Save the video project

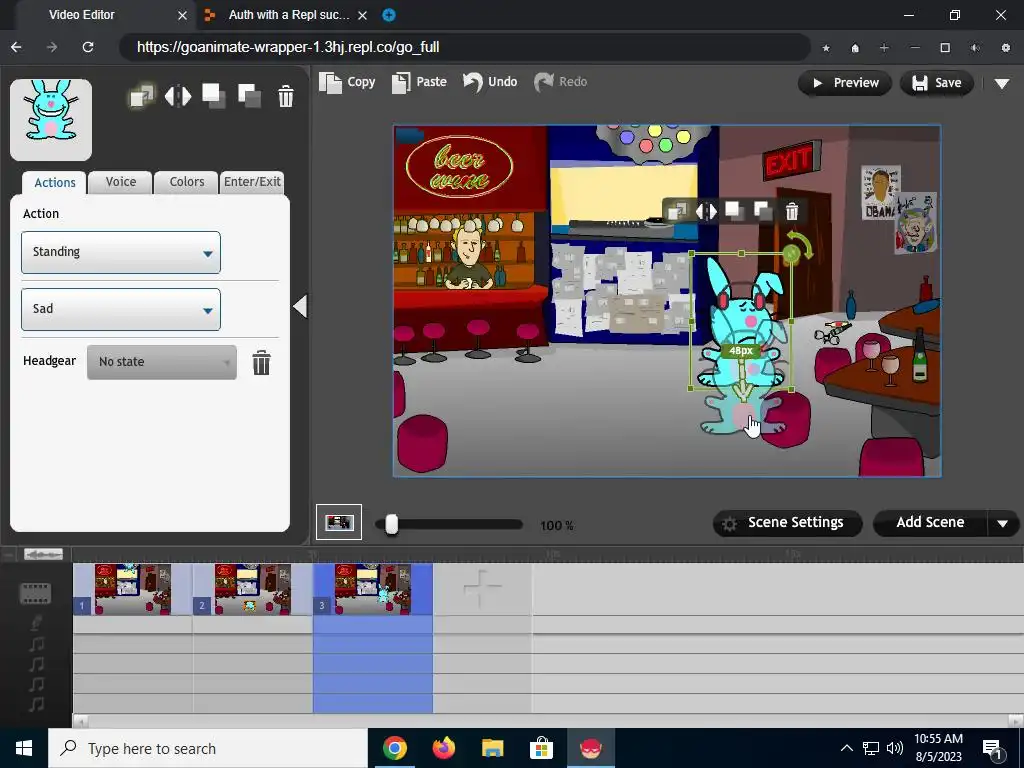pos(936,83)
